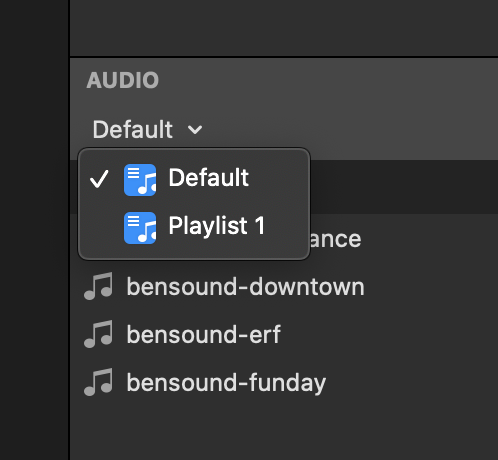Image resolution: width=498 pixels, height=460 pixels.
Task: Choose Playlist 1 from the menu
Action: 194,228
